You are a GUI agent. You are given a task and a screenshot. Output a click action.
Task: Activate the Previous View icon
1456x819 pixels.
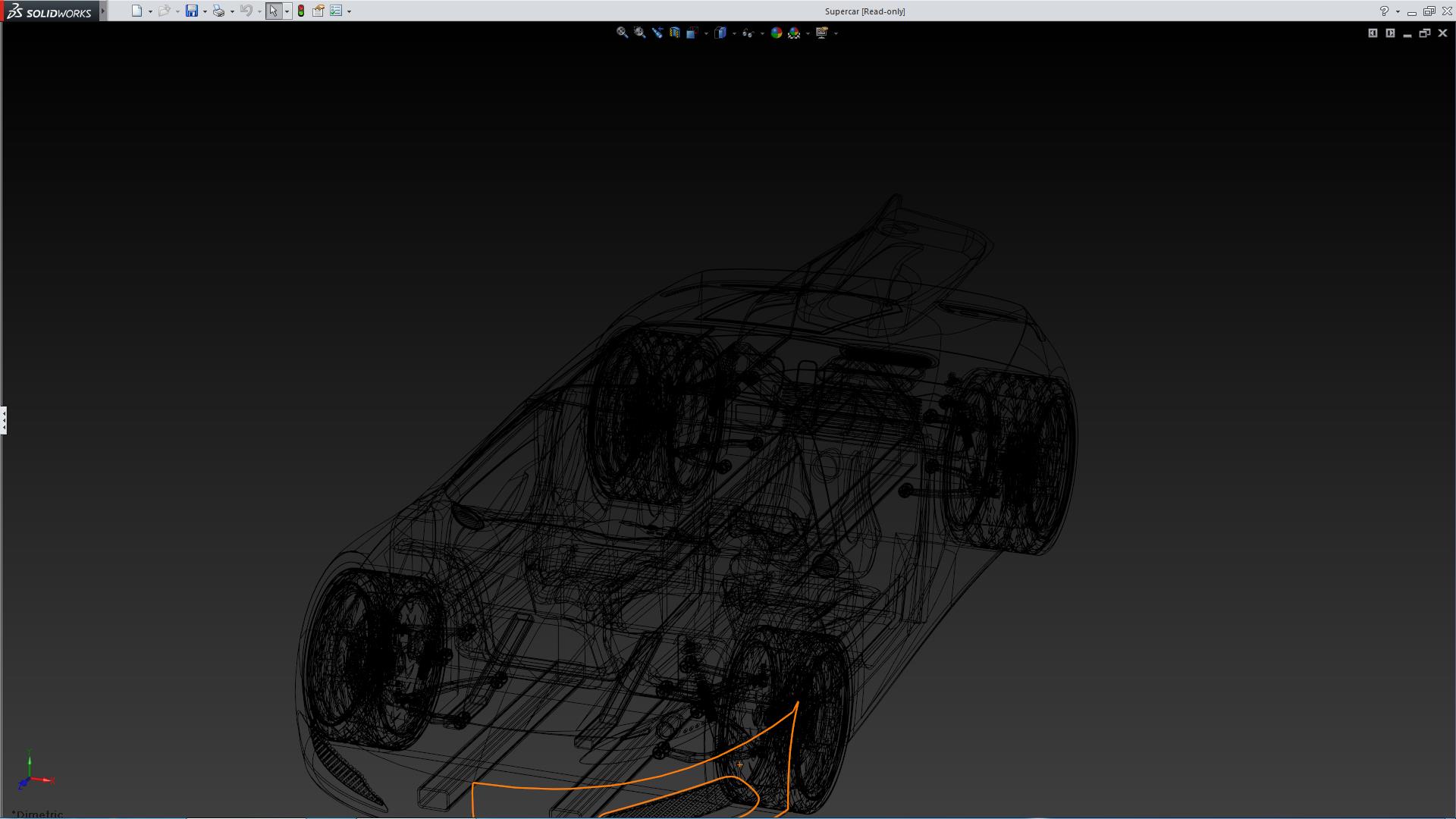coord(657,33)
